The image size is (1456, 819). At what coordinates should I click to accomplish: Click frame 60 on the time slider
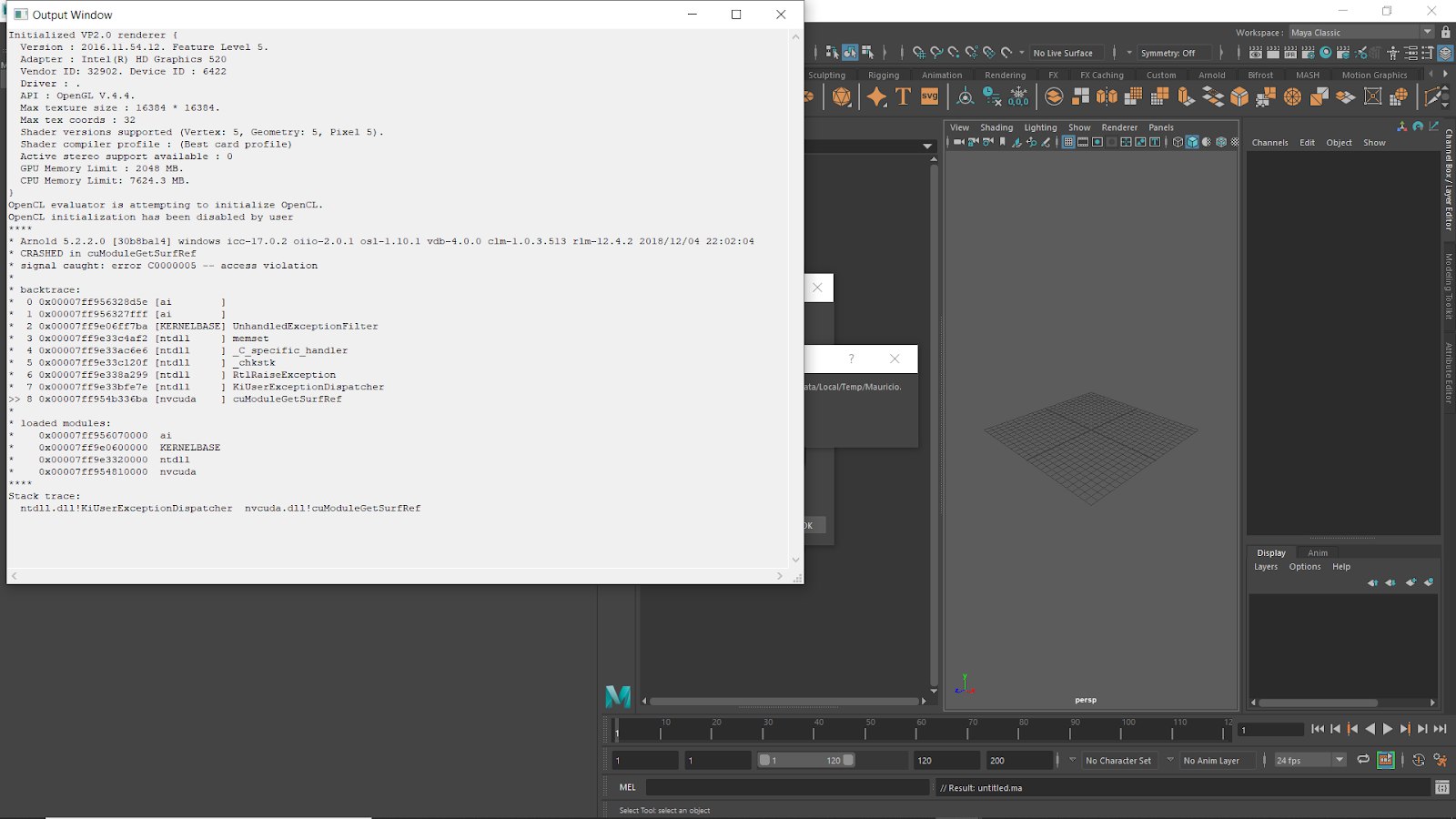[917, 729]
